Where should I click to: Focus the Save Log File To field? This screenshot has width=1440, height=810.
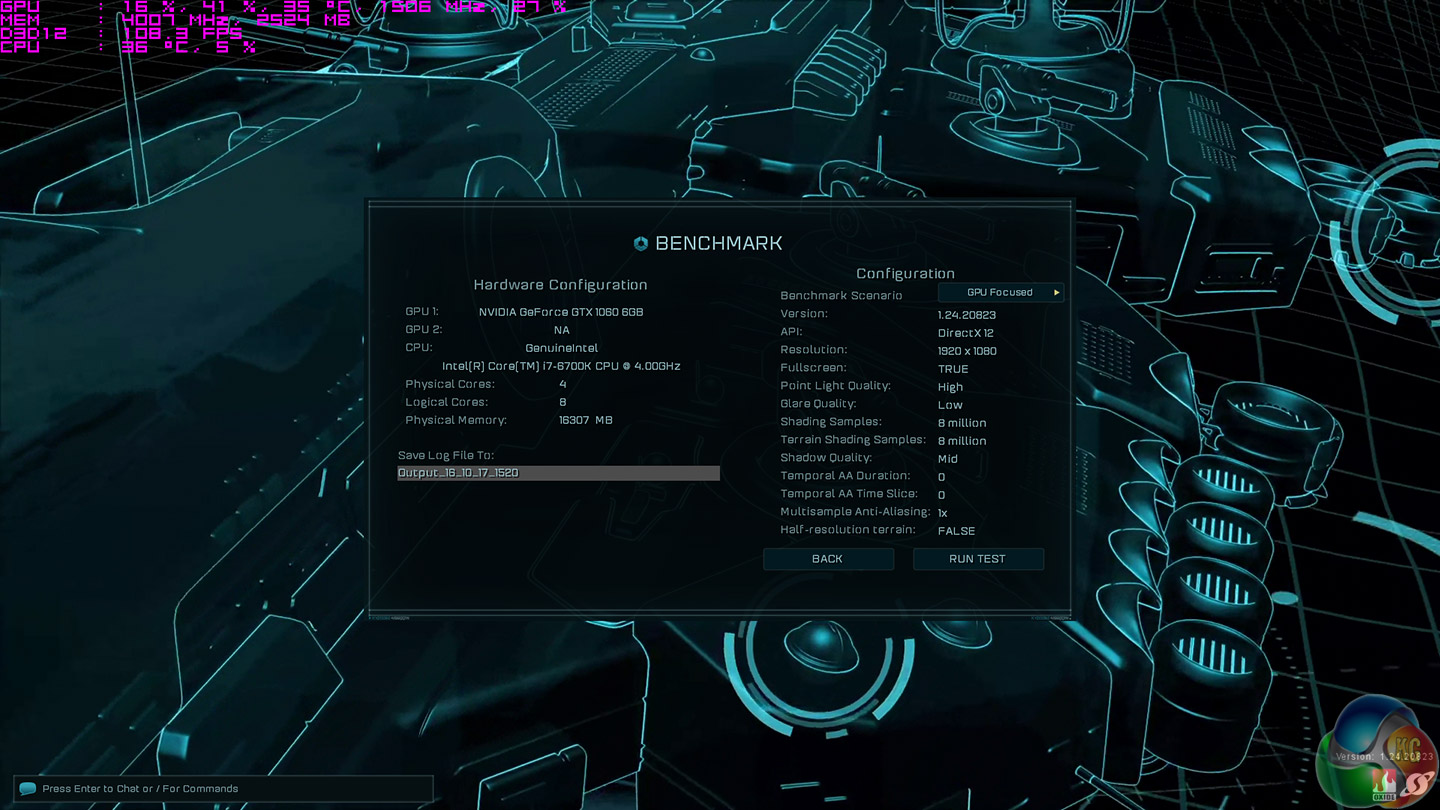pos(558,473)
